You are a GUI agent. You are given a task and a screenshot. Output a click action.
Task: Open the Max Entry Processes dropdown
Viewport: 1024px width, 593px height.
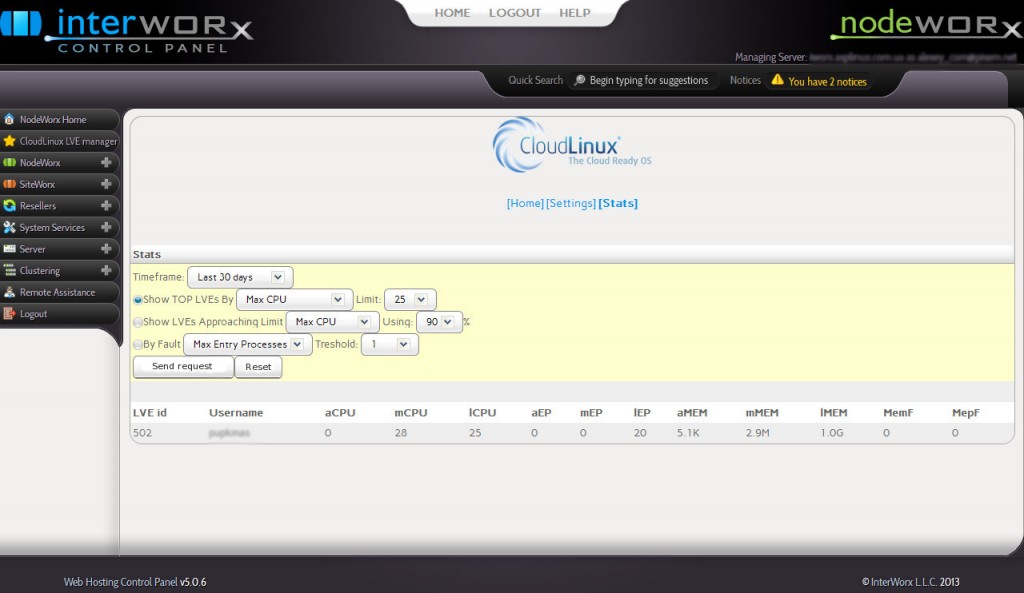(x=248, y=344)
